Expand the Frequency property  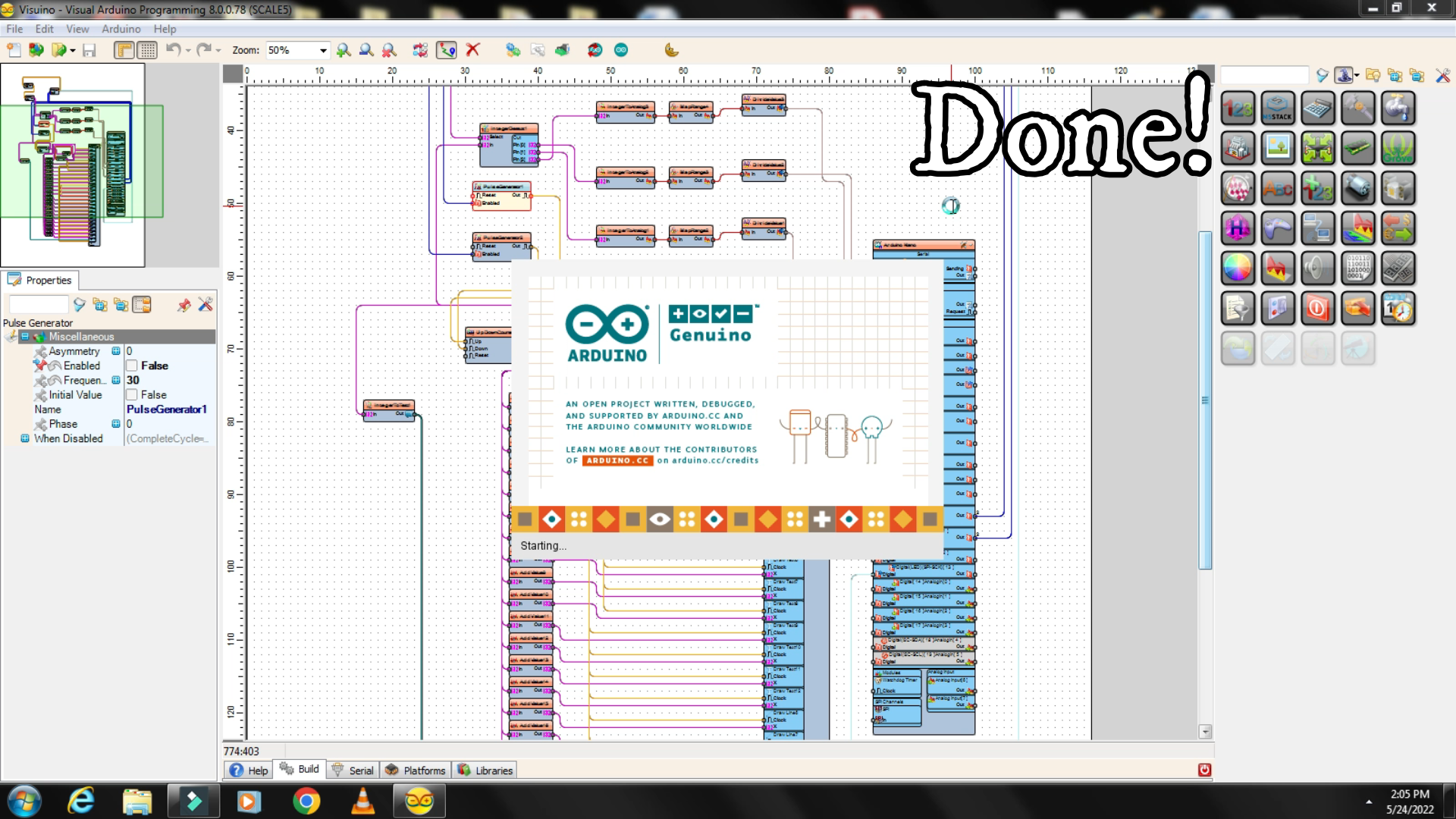(x=116, y=381)
